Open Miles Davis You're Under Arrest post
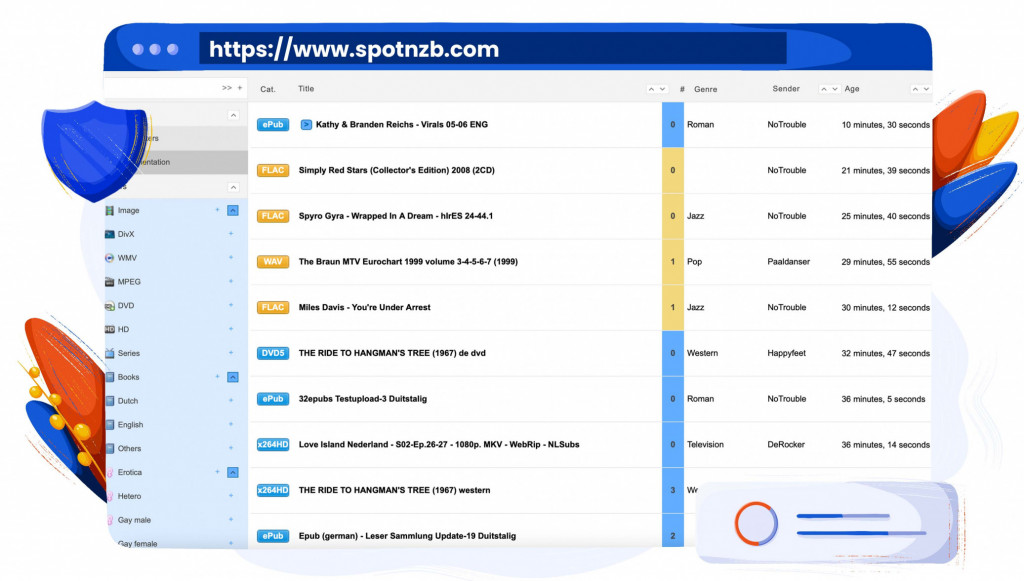The image size is (1024, 581). (x=364, y=307)
